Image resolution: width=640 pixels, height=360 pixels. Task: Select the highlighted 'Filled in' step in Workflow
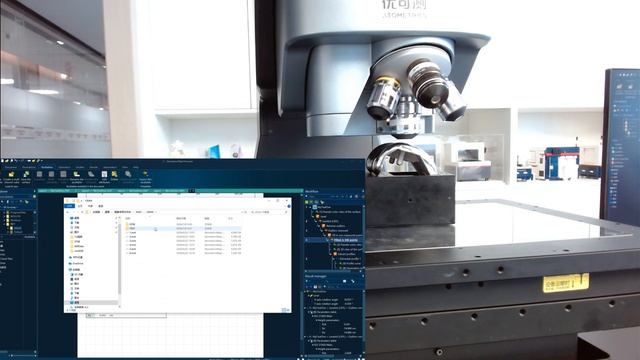click(345, 240)
